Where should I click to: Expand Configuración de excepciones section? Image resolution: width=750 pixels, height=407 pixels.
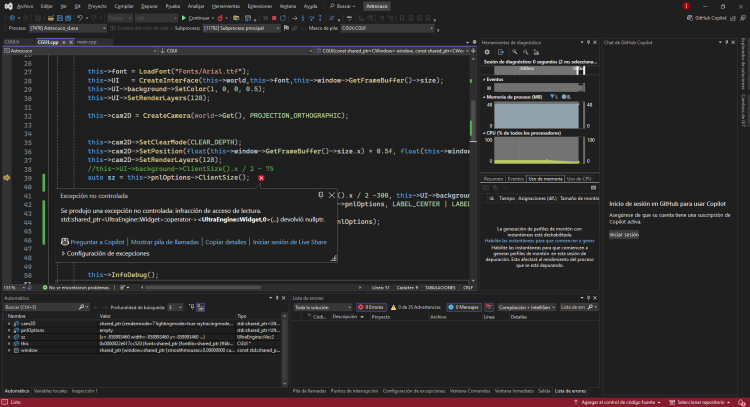64,254
